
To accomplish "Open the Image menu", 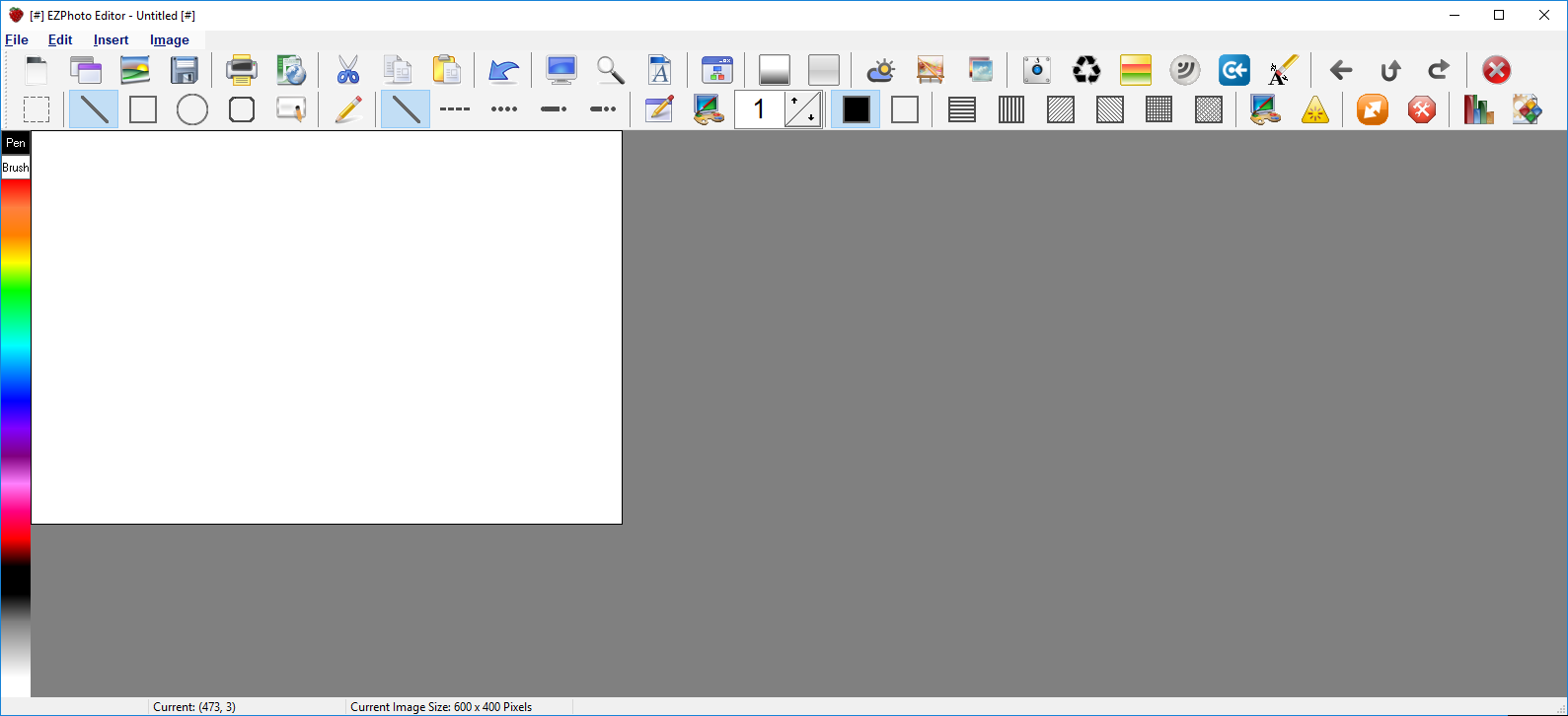I will pos(169,40).
